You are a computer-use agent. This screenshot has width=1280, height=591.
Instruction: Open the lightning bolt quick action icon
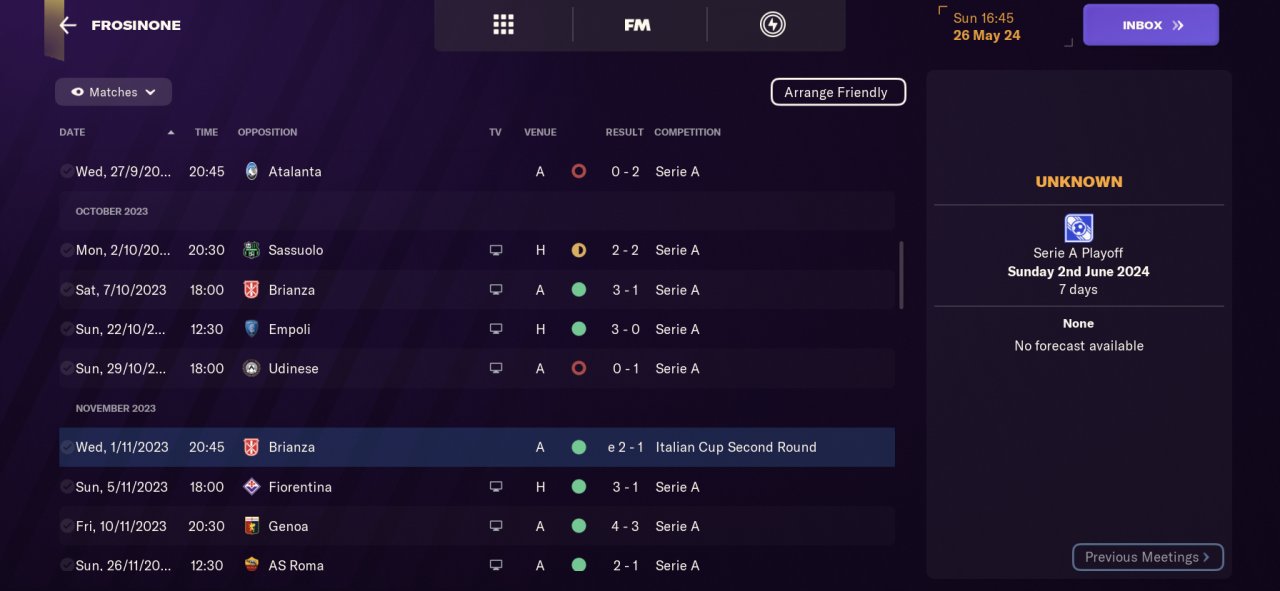coord(772,25)
